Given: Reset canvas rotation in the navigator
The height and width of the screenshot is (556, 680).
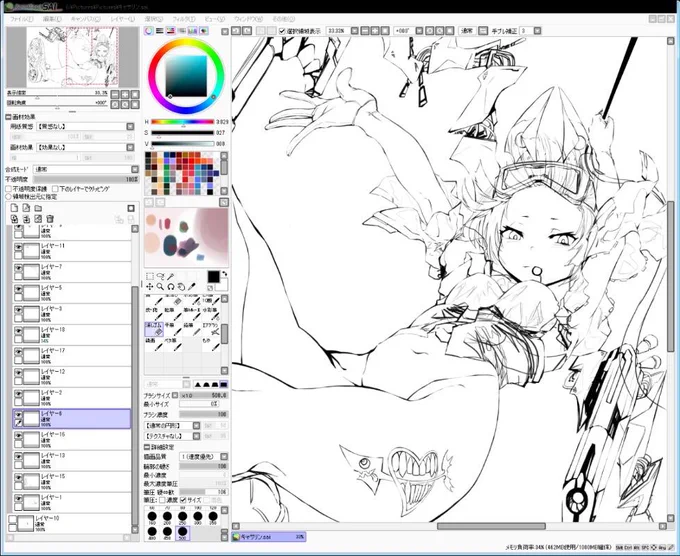Looking at the screenshot, I should click(135, 104).
